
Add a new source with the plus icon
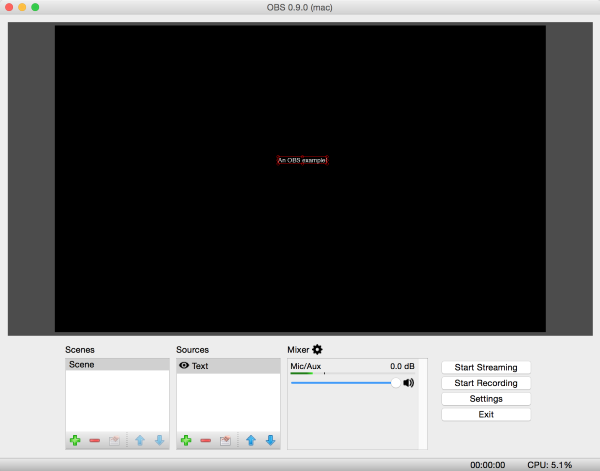pos(186,440)
